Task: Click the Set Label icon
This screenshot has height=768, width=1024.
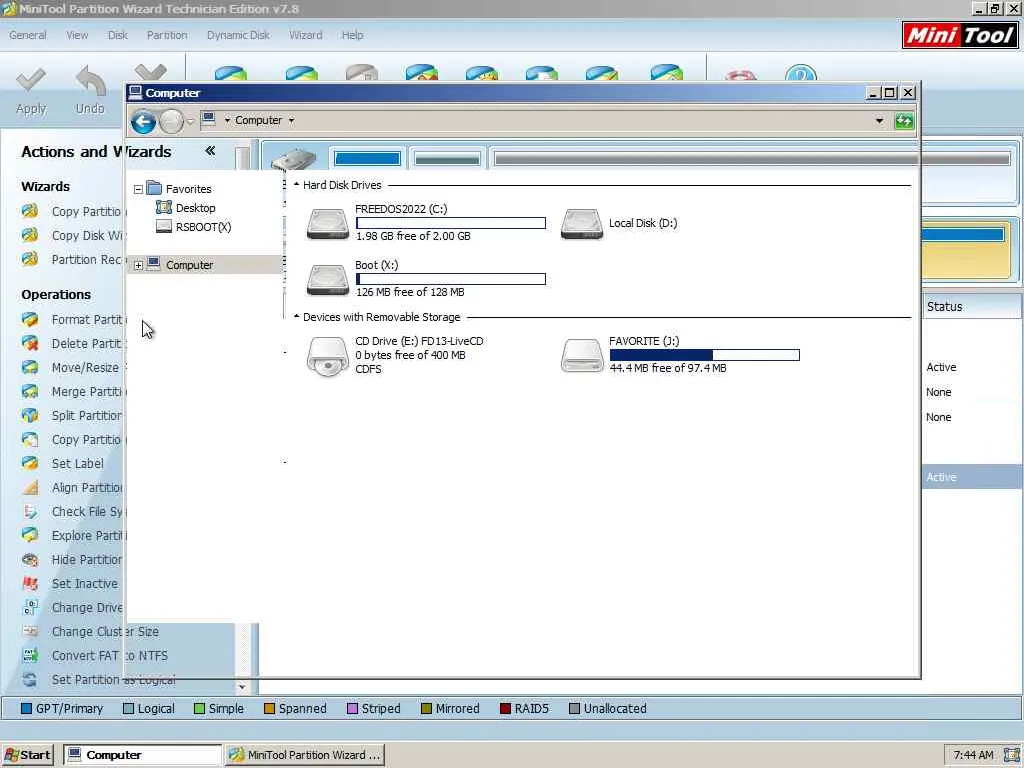Action: 30,464
